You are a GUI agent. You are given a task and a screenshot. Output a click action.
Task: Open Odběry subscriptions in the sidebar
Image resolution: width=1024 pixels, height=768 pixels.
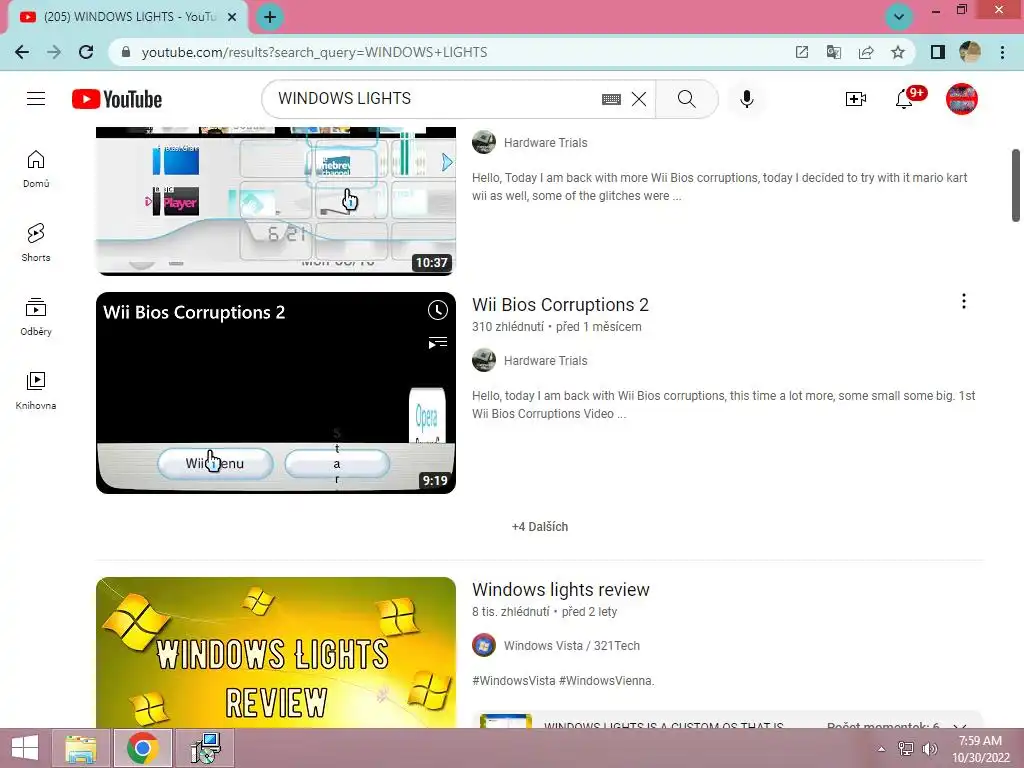point(36,317)
